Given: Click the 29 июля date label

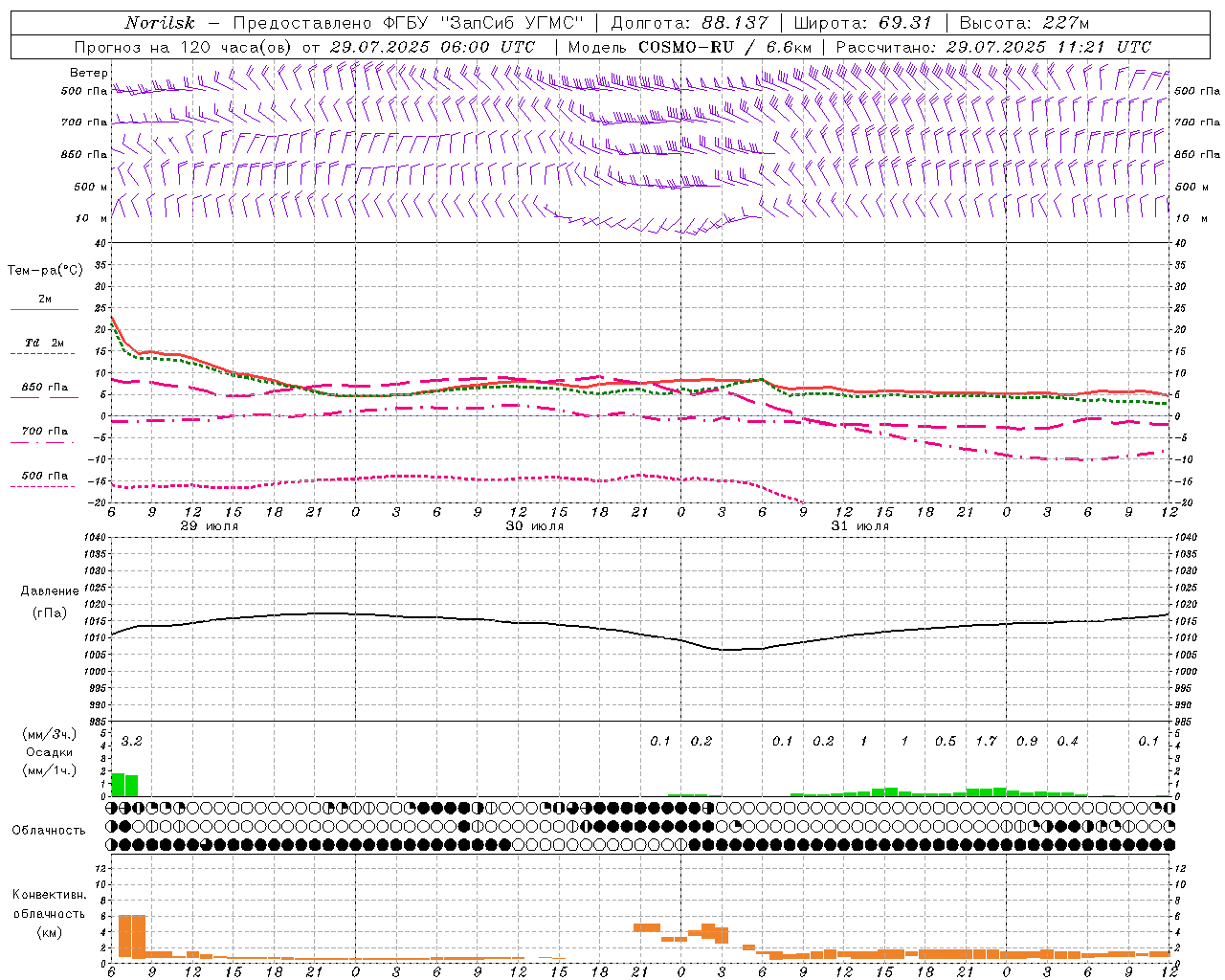Looking at the screenshot, I should [x=210, y=526].
